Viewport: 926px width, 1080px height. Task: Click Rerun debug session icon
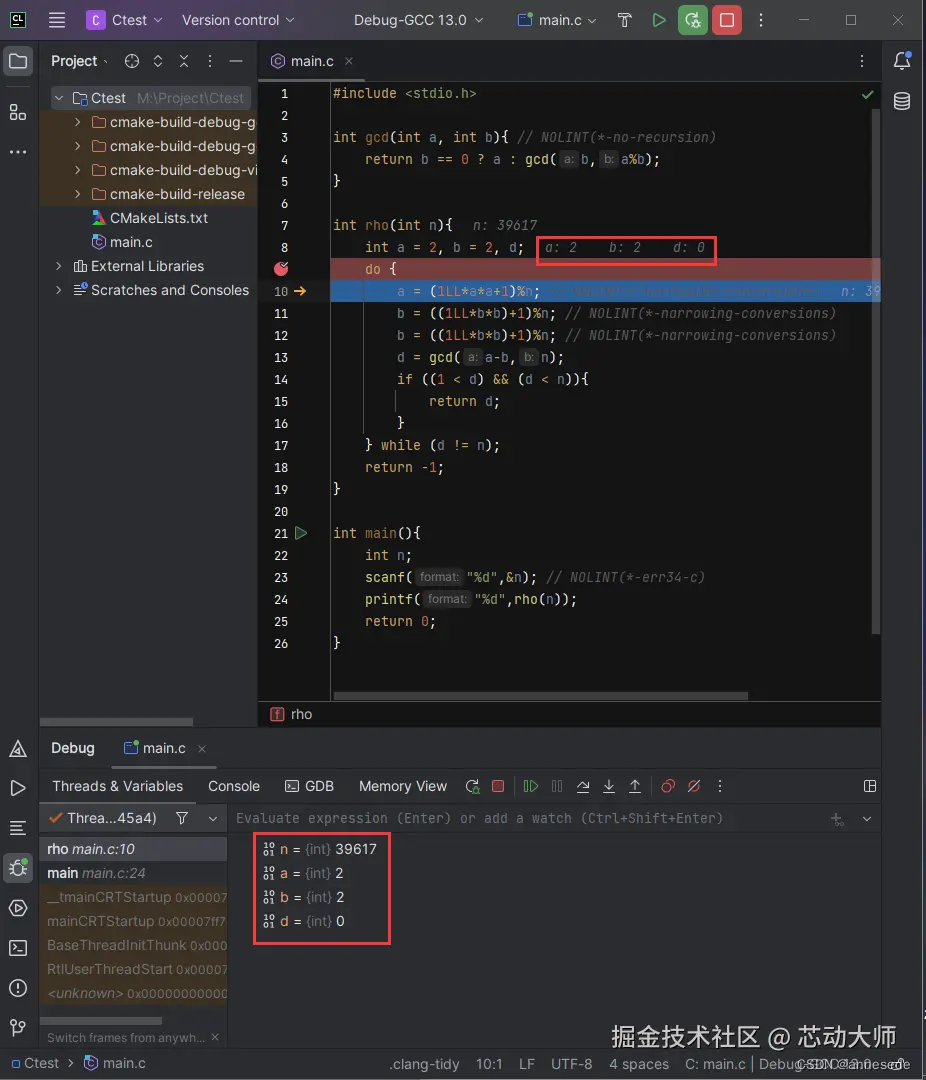[x=472, y=786]
